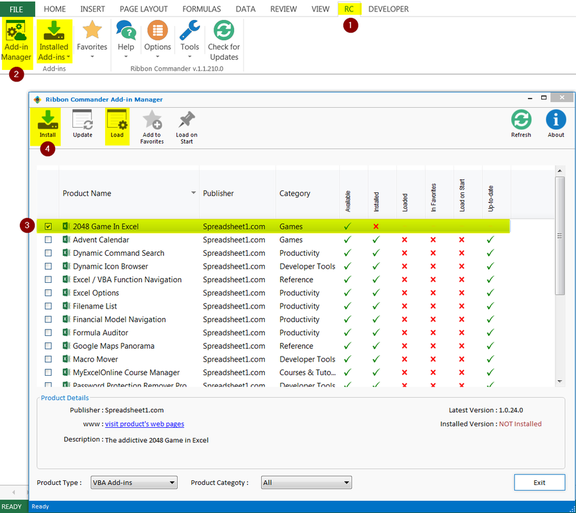Check the MyExcelOnline Course Manager checkbox

click(48, 372)
